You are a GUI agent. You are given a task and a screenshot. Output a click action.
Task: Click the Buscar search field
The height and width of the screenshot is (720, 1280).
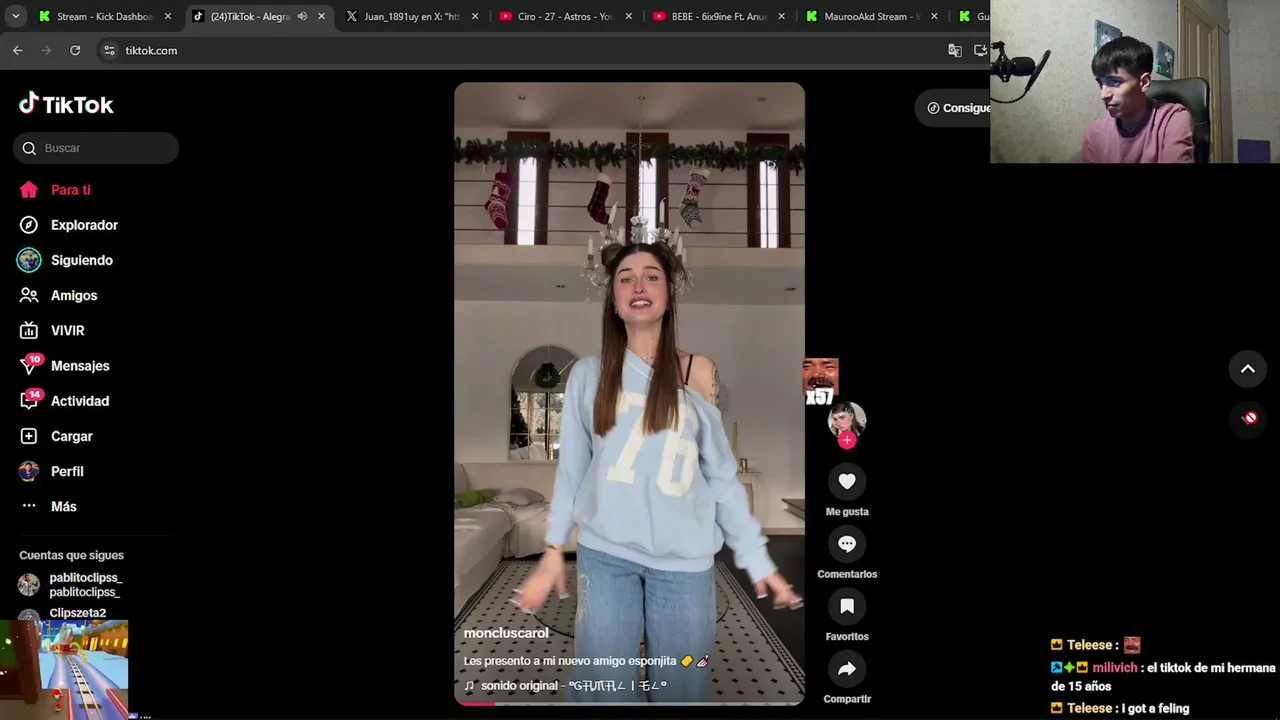pos(96,148)
